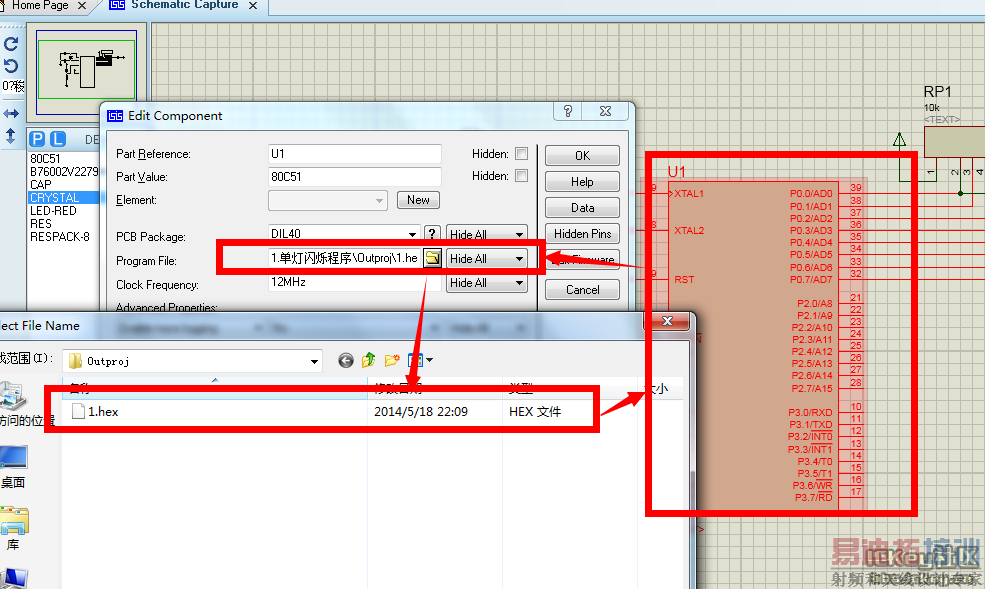
Task: Toggle Hidden checkbox for Part Value
Action: (x=521, y=176)
